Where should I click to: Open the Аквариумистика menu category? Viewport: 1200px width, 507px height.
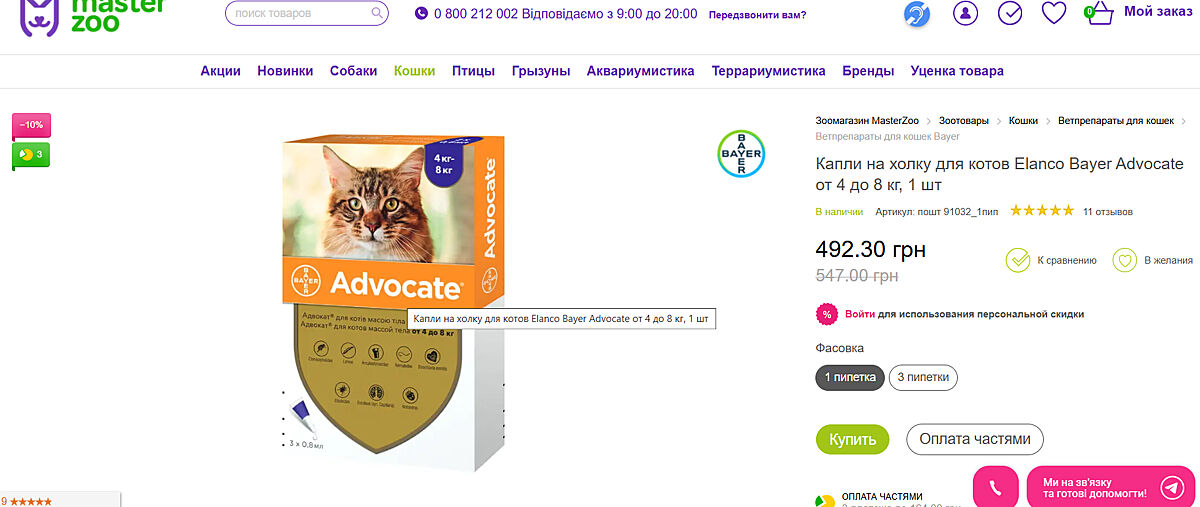click(x=640, y=71)
